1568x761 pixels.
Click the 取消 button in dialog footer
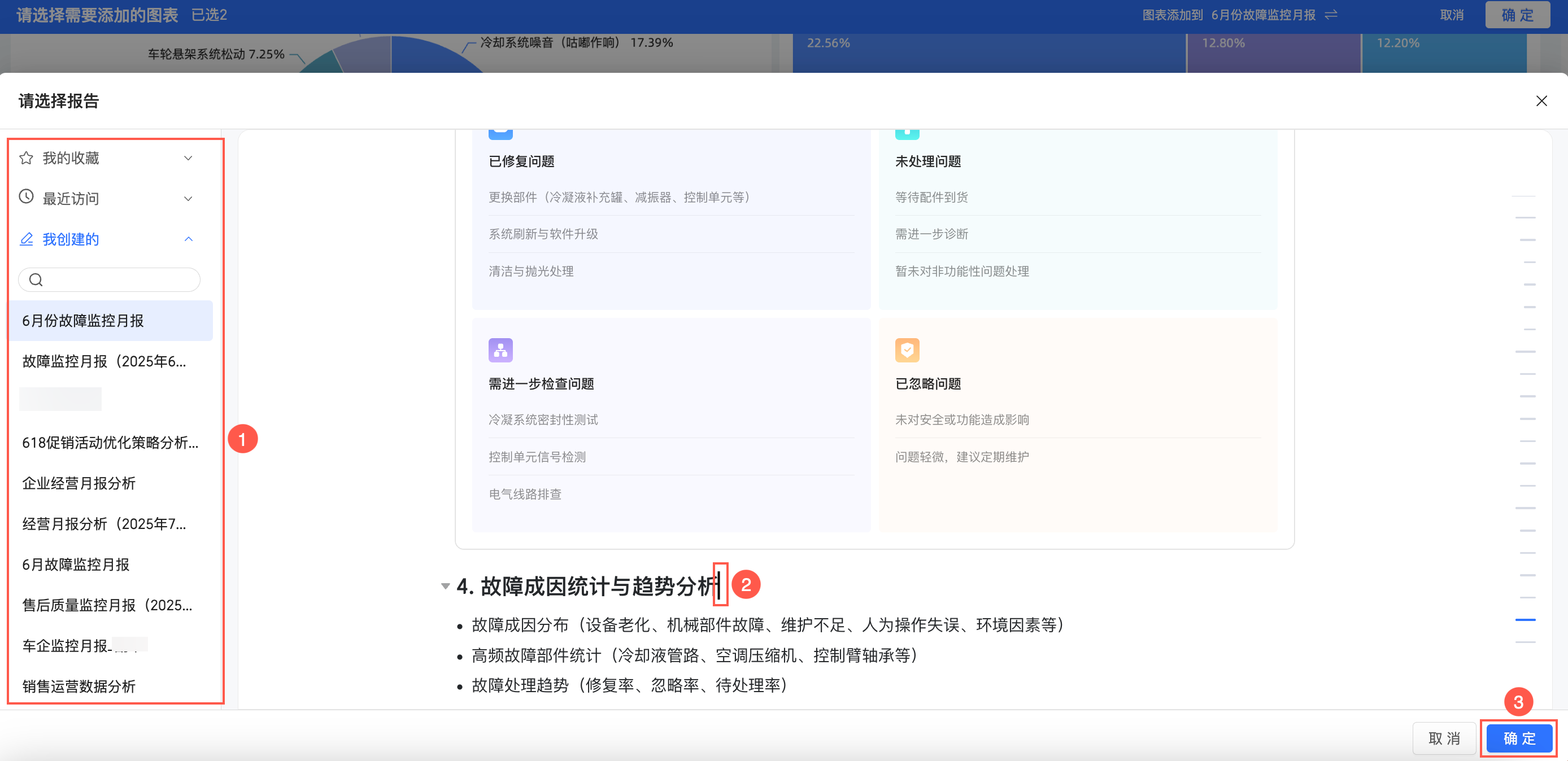[x=1444, y=738]
